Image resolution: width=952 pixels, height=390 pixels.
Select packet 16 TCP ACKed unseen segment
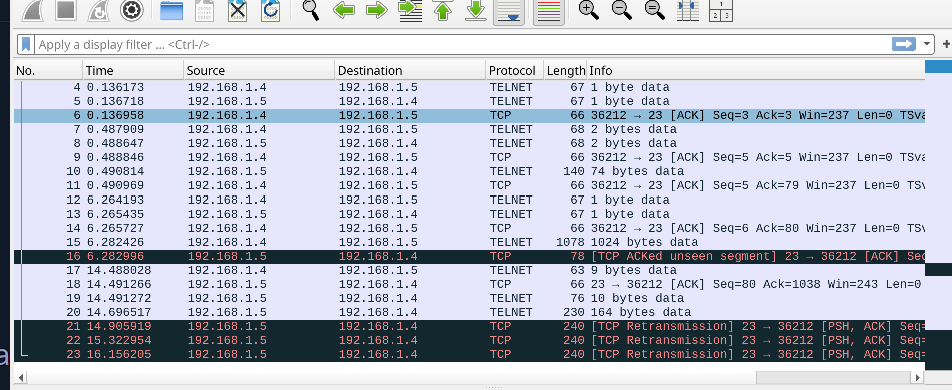(469, 256)
